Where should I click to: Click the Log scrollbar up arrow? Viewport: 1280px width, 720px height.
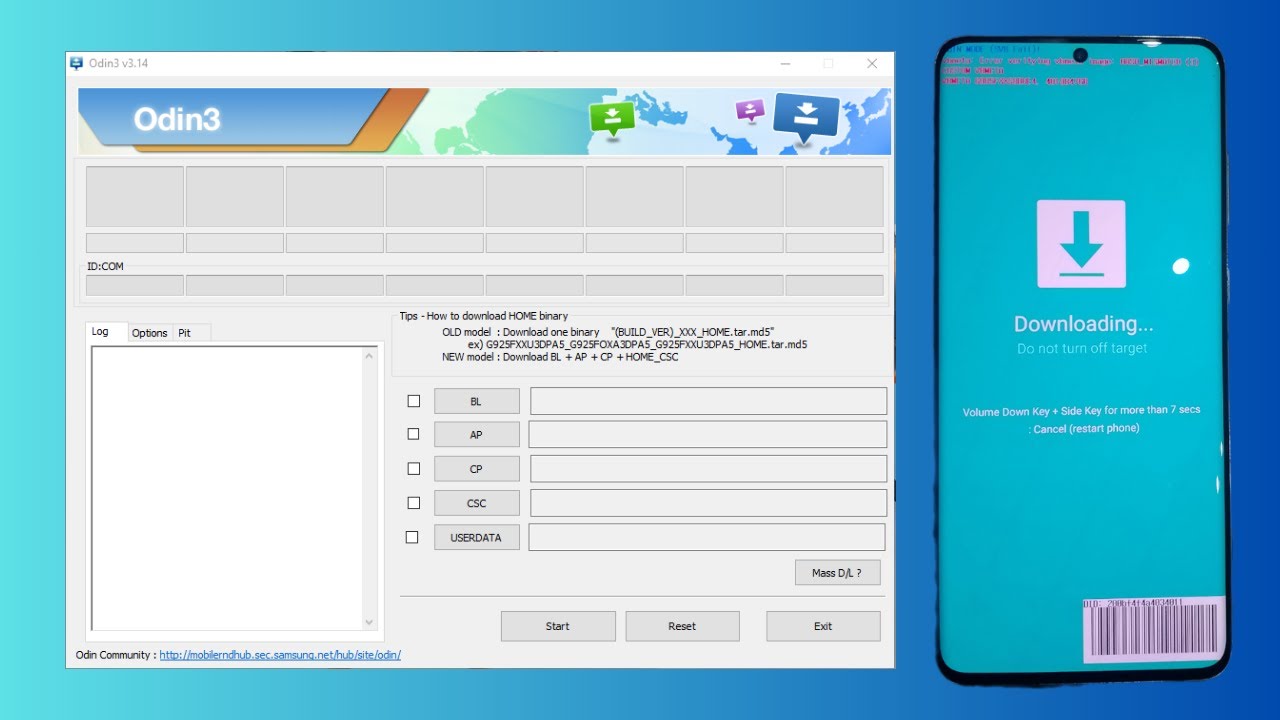coord(369,355)
